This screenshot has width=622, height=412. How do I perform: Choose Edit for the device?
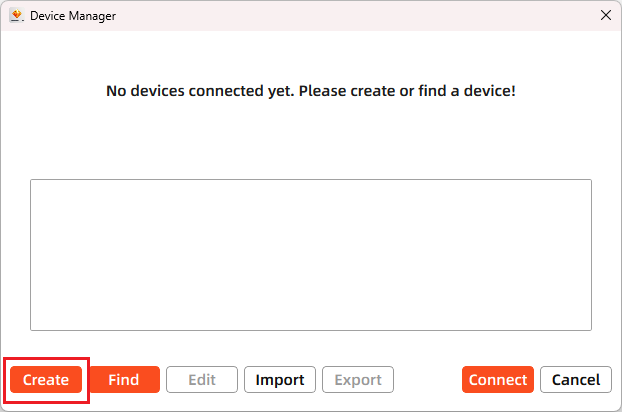[x=202, y=380]
